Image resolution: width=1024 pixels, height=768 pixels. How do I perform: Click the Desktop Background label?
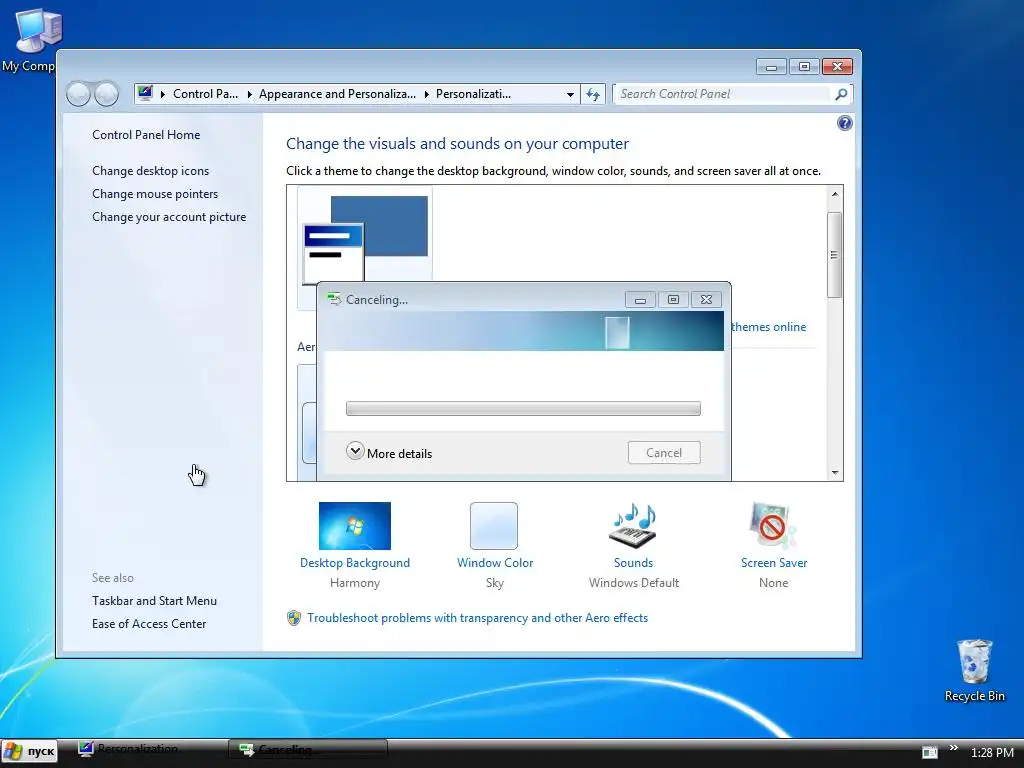pyautogui.click(x=355, y=563)
